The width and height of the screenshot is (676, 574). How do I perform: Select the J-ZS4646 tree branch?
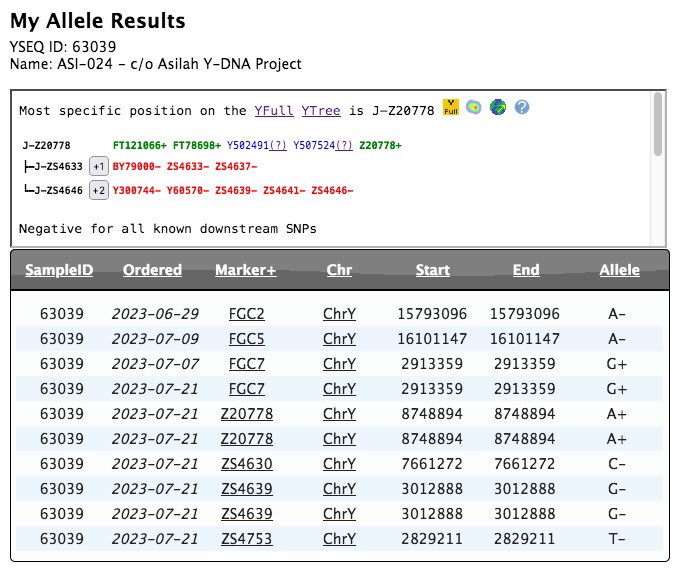[58, 190]
